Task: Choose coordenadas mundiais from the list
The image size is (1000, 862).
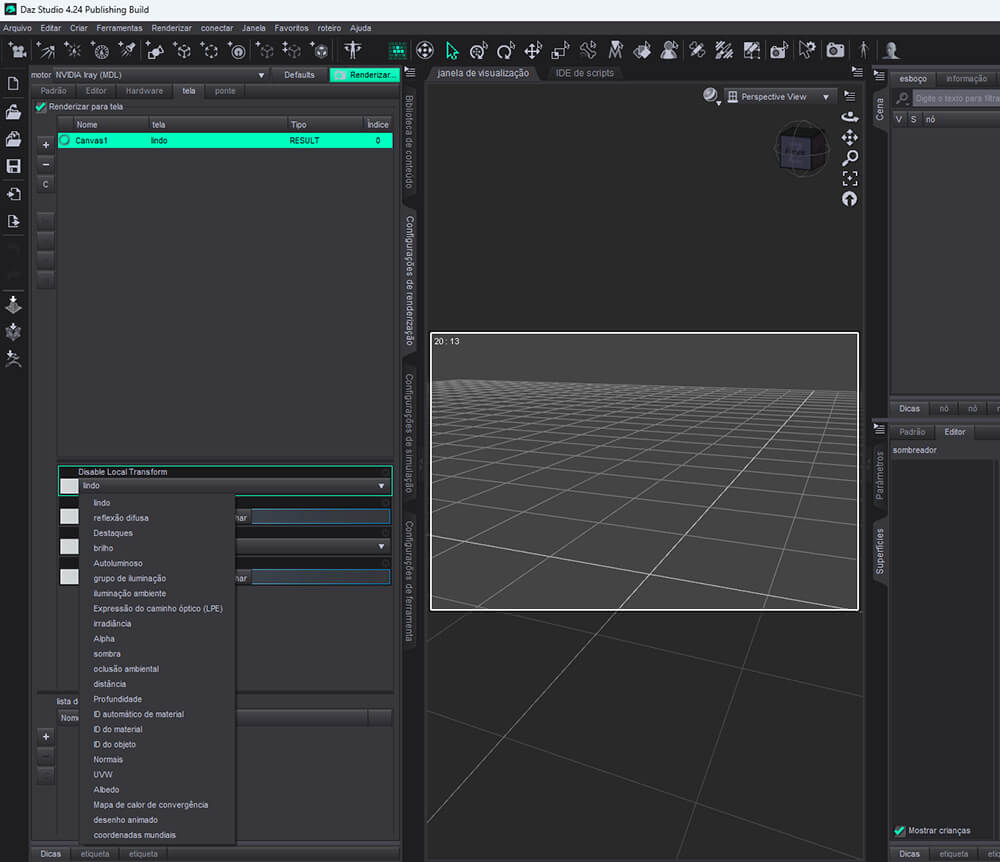Action: (134, 835)
